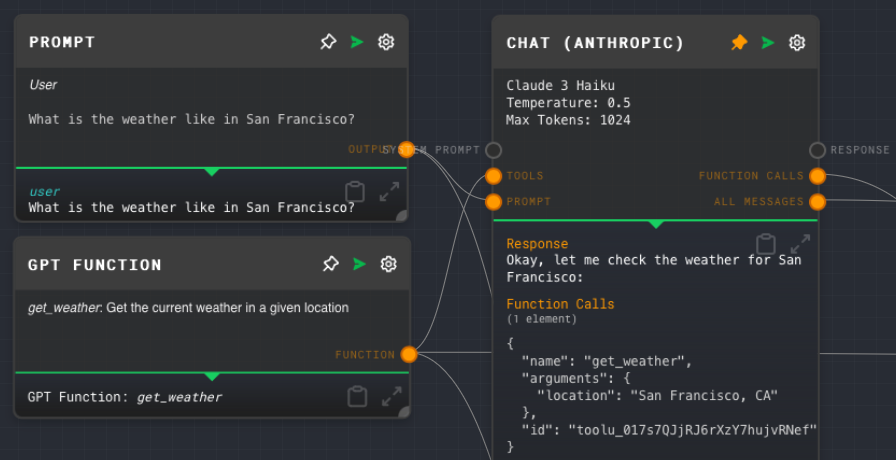
Task: Click the italic 'User' label in Prompt body
Action: click(x=43, y=85)
